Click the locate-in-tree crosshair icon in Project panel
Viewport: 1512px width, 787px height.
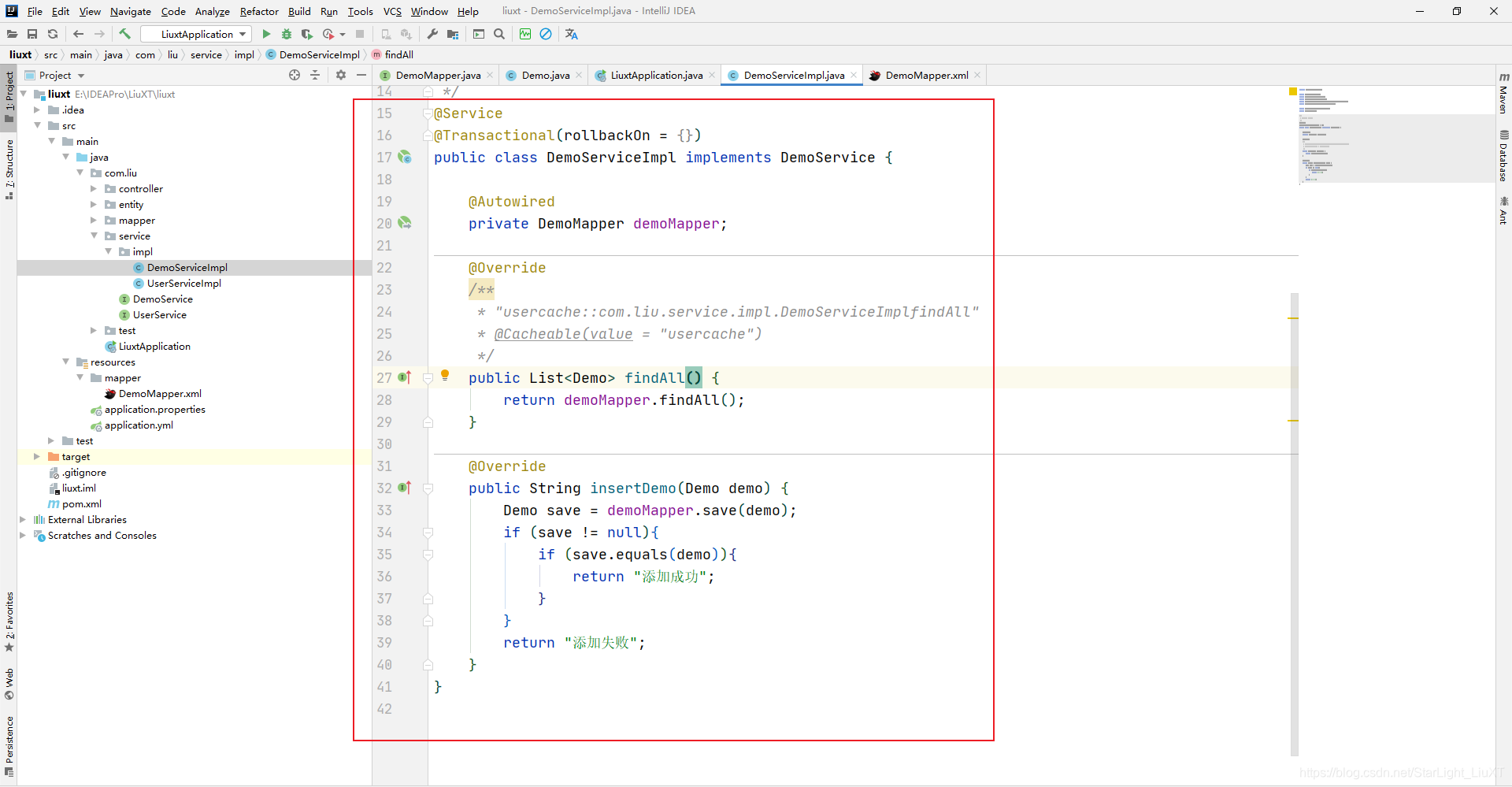[295, 75]
